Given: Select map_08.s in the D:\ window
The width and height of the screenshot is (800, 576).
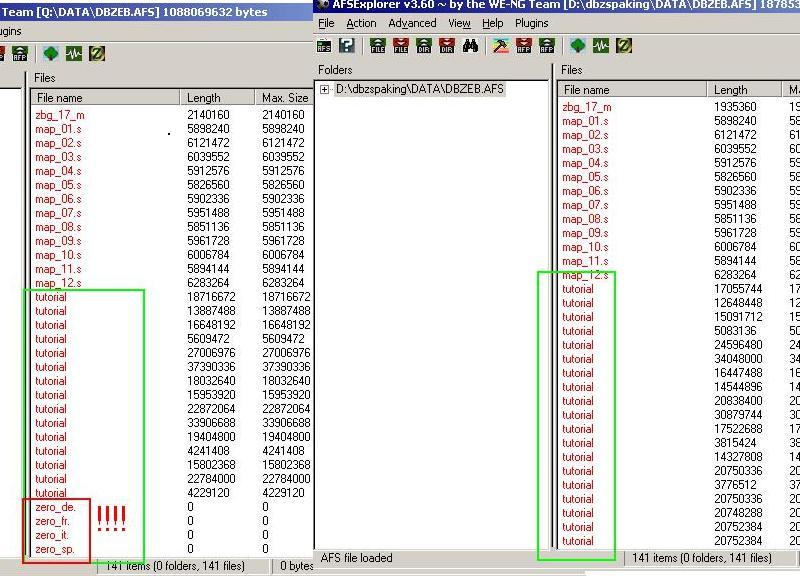Looking at the screenshot, I should (x=585, y=219).
